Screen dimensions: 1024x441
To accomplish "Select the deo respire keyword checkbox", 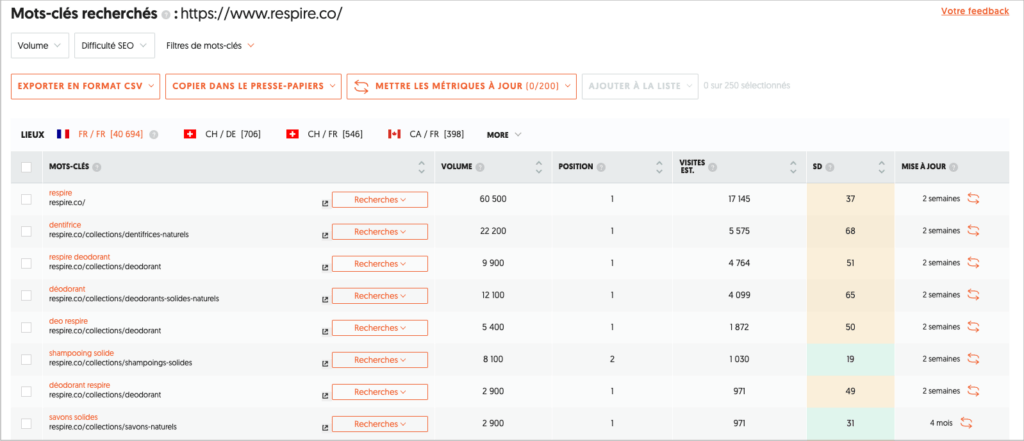I will tap(26, 327).
